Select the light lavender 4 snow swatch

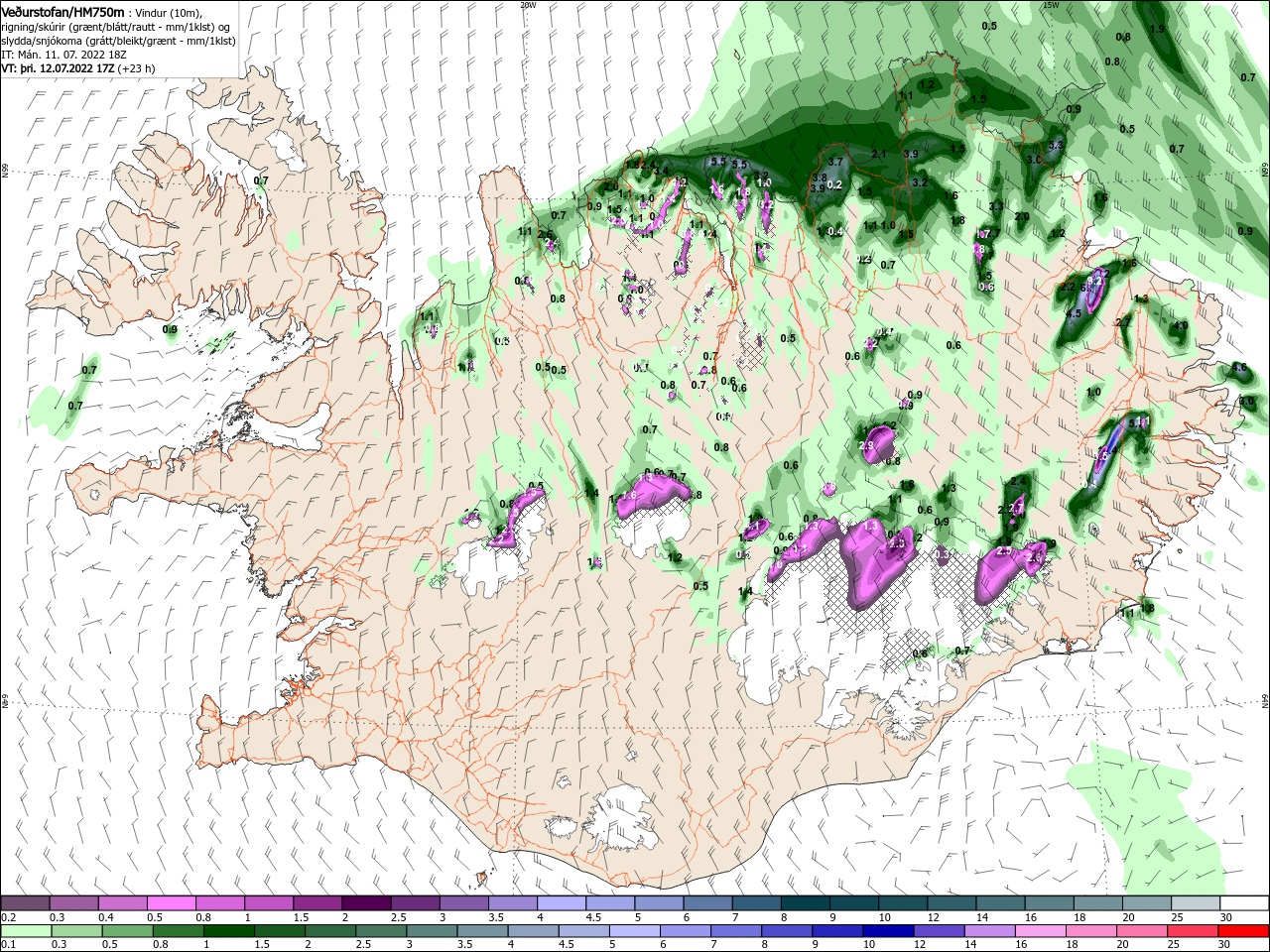(x=562, y=903)
